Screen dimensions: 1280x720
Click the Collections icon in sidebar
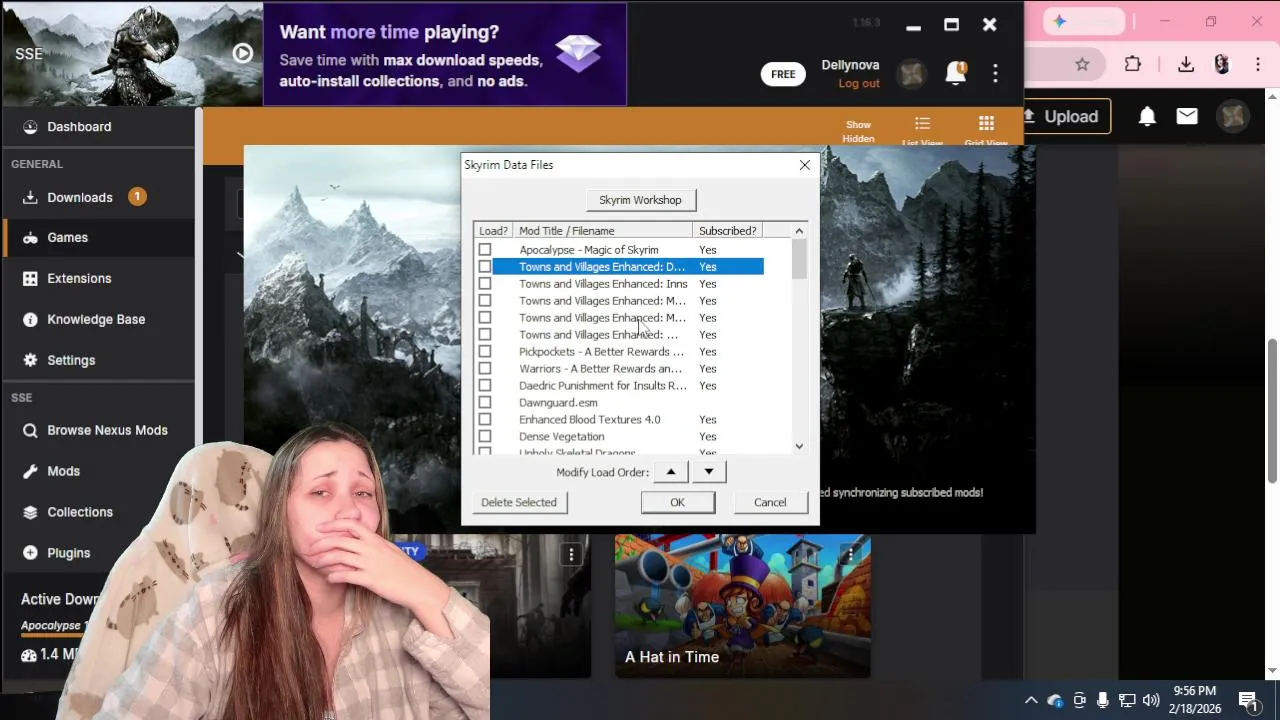pos(30,512)
